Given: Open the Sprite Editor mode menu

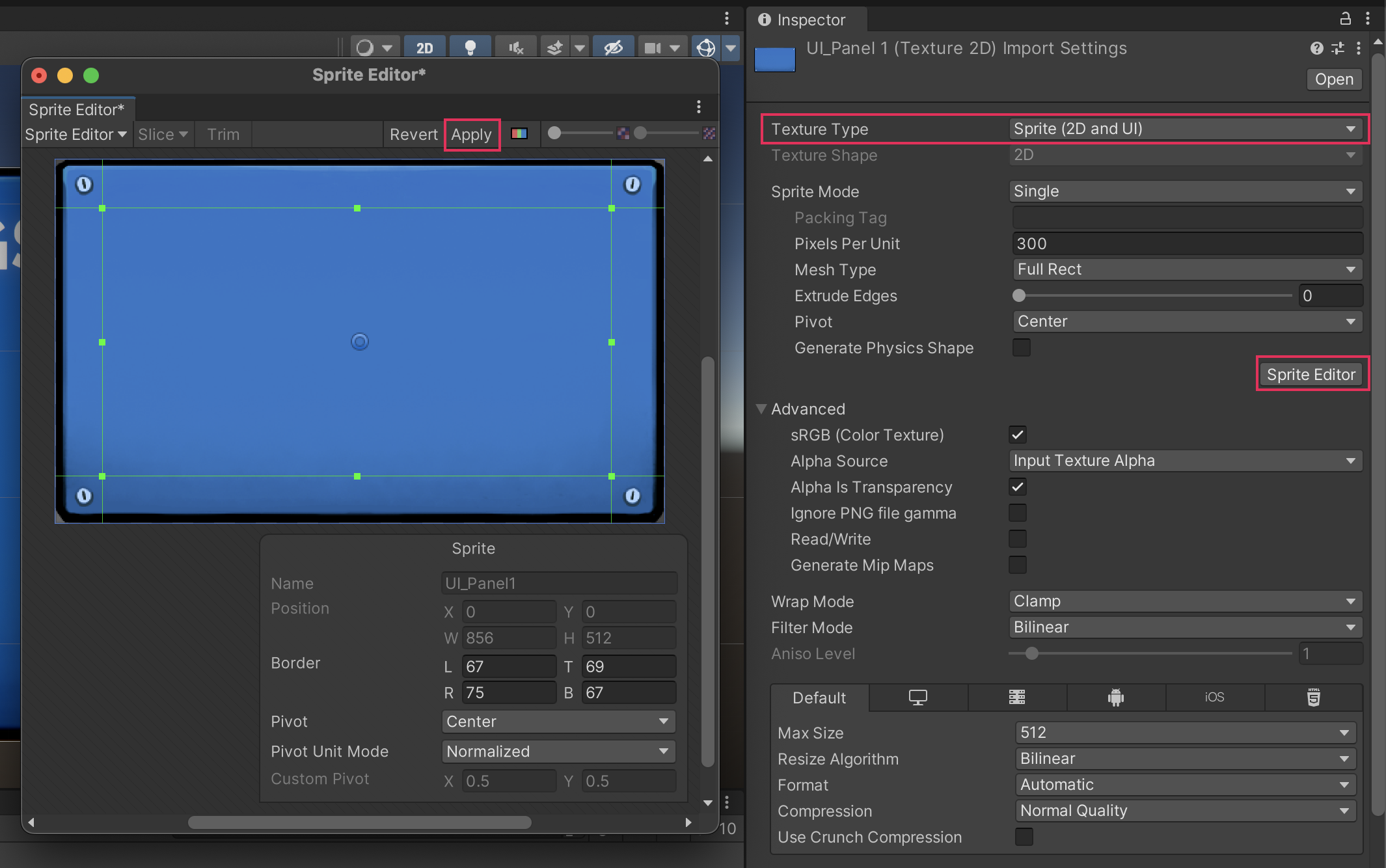Looking at the screenshot, I should (75, 135).
